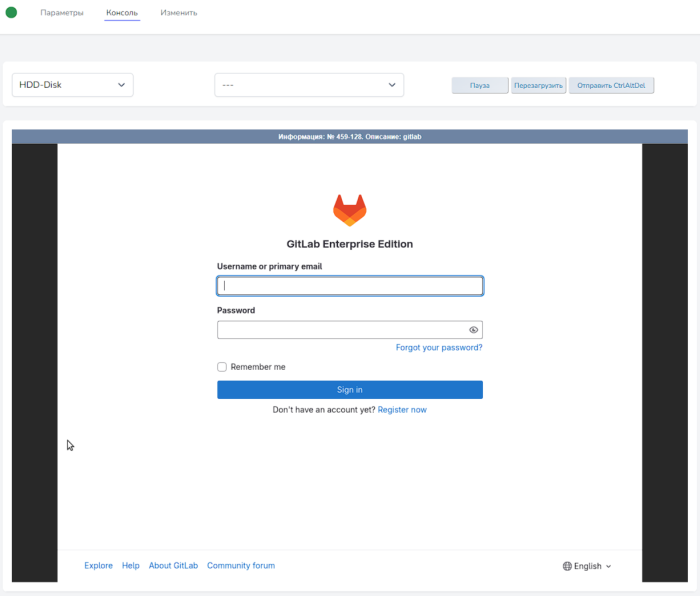Click the blue Sign in button
Viewport: 700px width, 596px height.
pos(349,390)
